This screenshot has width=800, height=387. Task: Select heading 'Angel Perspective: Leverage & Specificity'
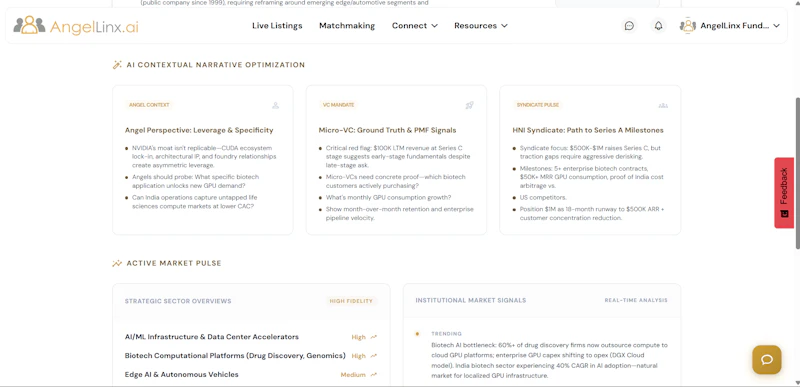click(199, 130)
